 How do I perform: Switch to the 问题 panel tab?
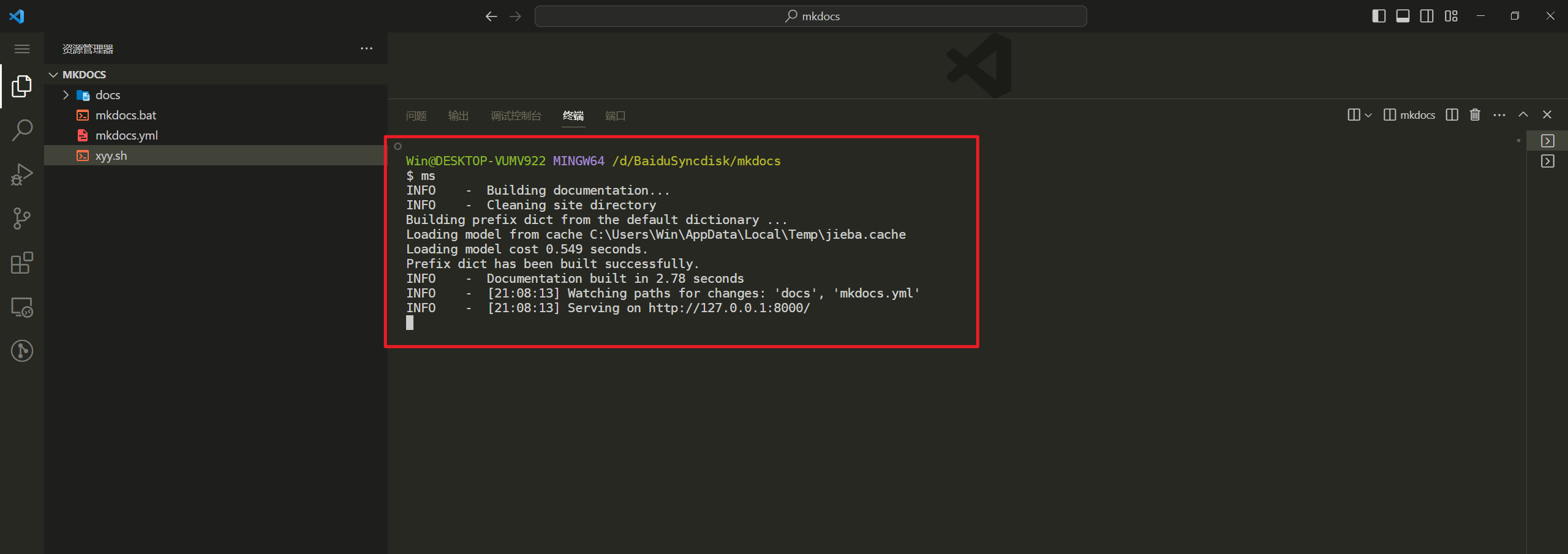coord(416,116)
